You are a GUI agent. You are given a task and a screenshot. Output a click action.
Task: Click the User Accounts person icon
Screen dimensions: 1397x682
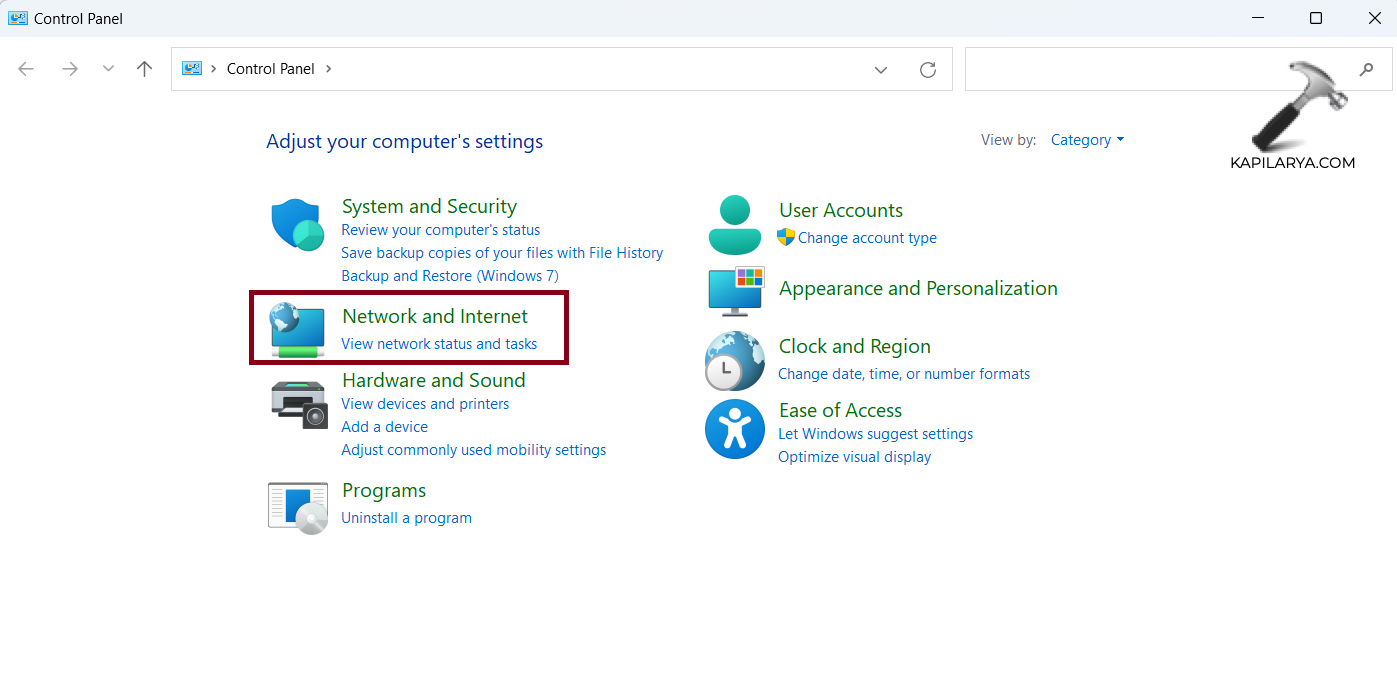(735, 225)
